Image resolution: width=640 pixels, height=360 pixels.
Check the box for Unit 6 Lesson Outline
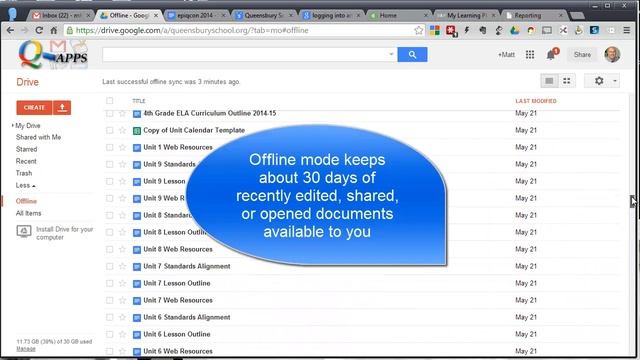[x=109, y=334]
